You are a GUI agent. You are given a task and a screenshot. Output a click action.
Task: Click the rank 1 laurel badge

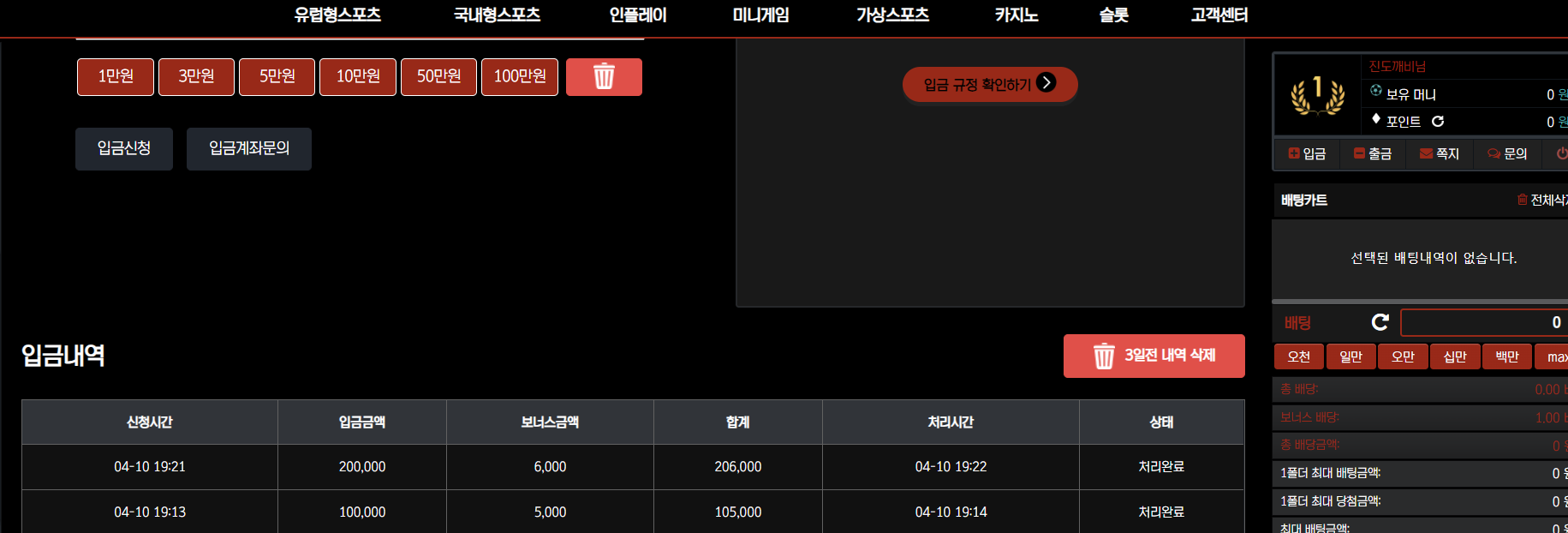pyautogui.click(x=1317, y=95)
